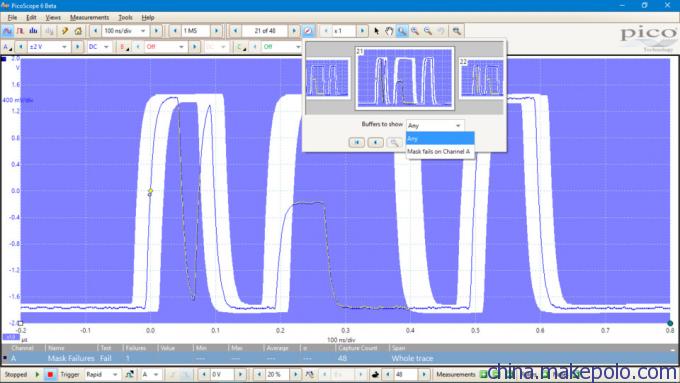The image size is (680, 383).
Task: Go to first buffer button in navigator
Action: [x=356, y=142]
